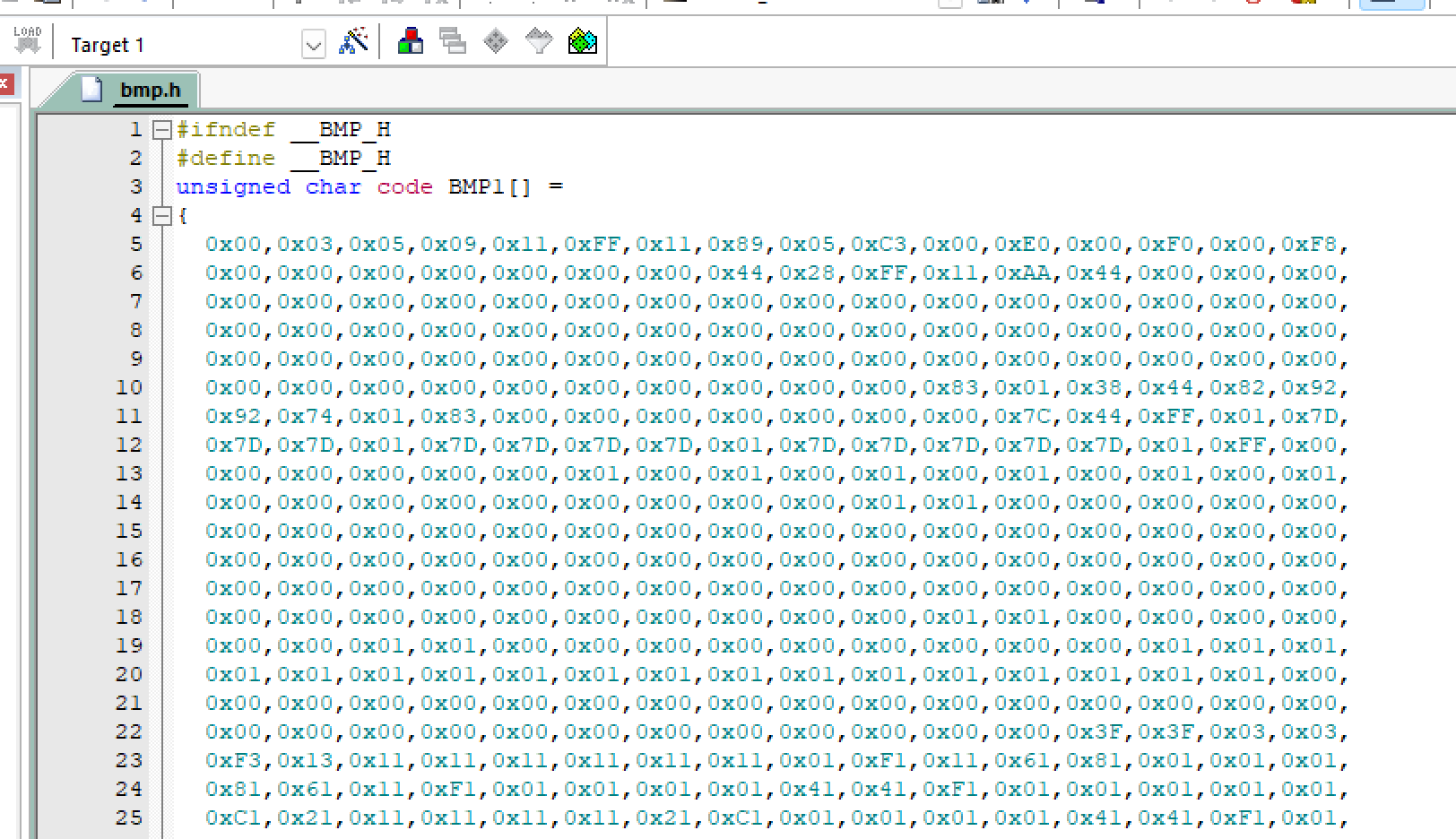Click the 0x74 value on line 11
Screen dimensions: 1456x839
coord(306,417)
